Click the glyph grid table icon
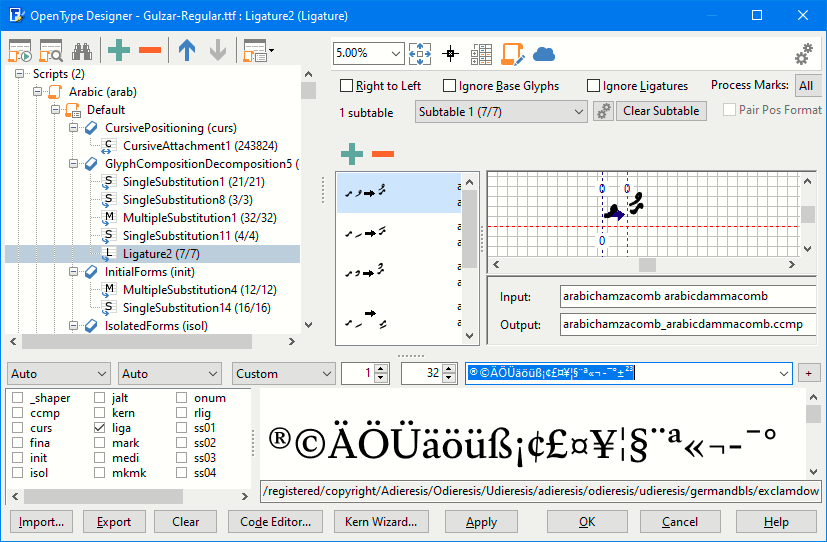The width and height of the screenshot is (827, 542). pyautogui.click(x=481, y=54)
